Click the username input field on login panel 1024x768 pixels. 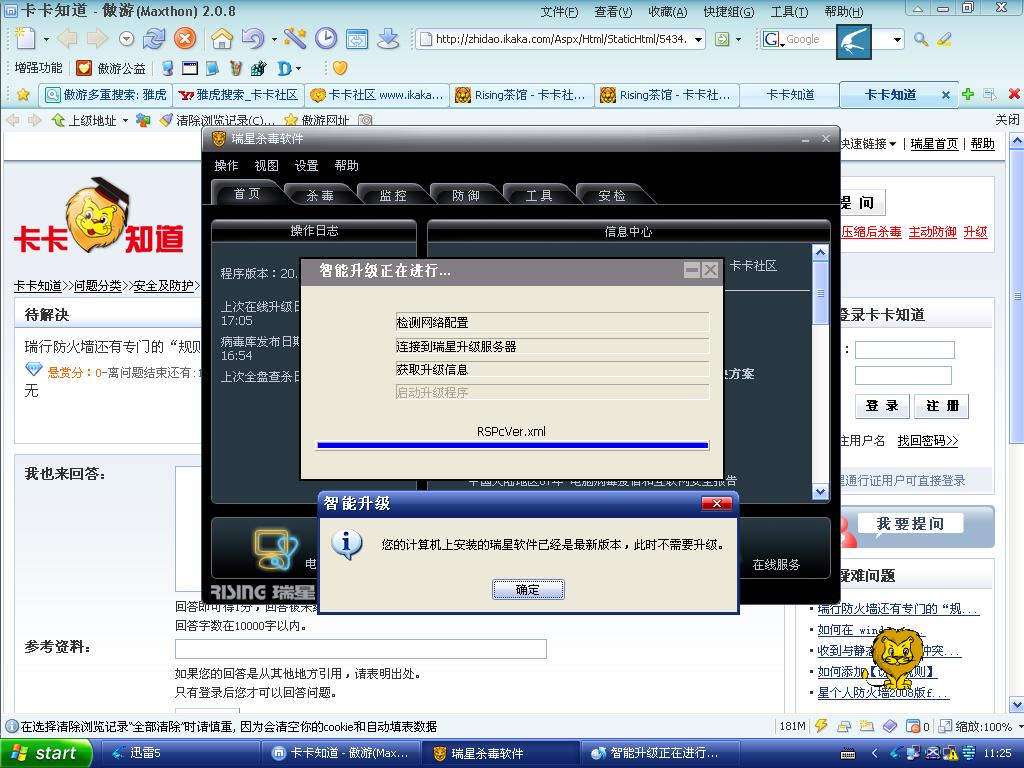pyautogui.click(x=904, y=350)
